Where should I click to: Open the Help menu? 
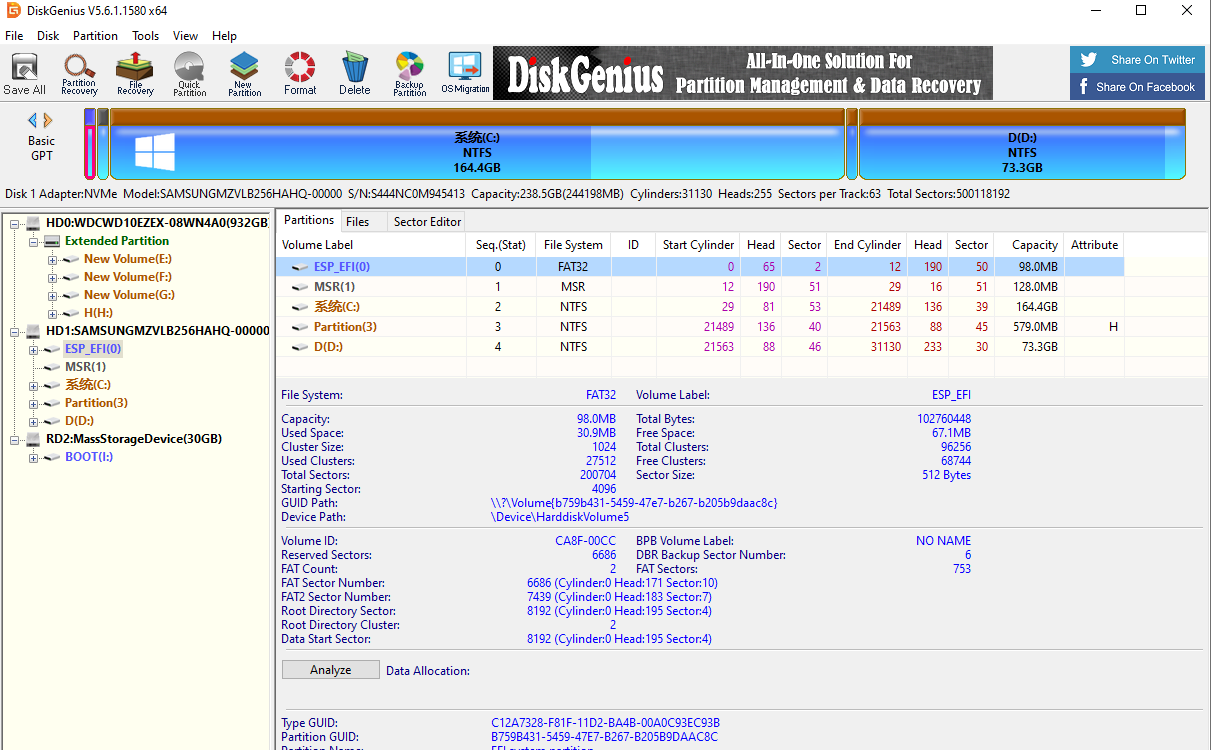pyautogui.click(x=224, y=35)
